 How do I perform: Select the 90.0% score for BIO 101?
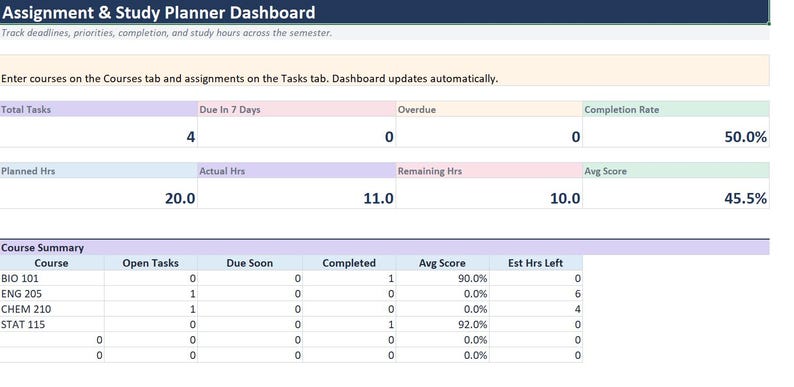[443, 278]
